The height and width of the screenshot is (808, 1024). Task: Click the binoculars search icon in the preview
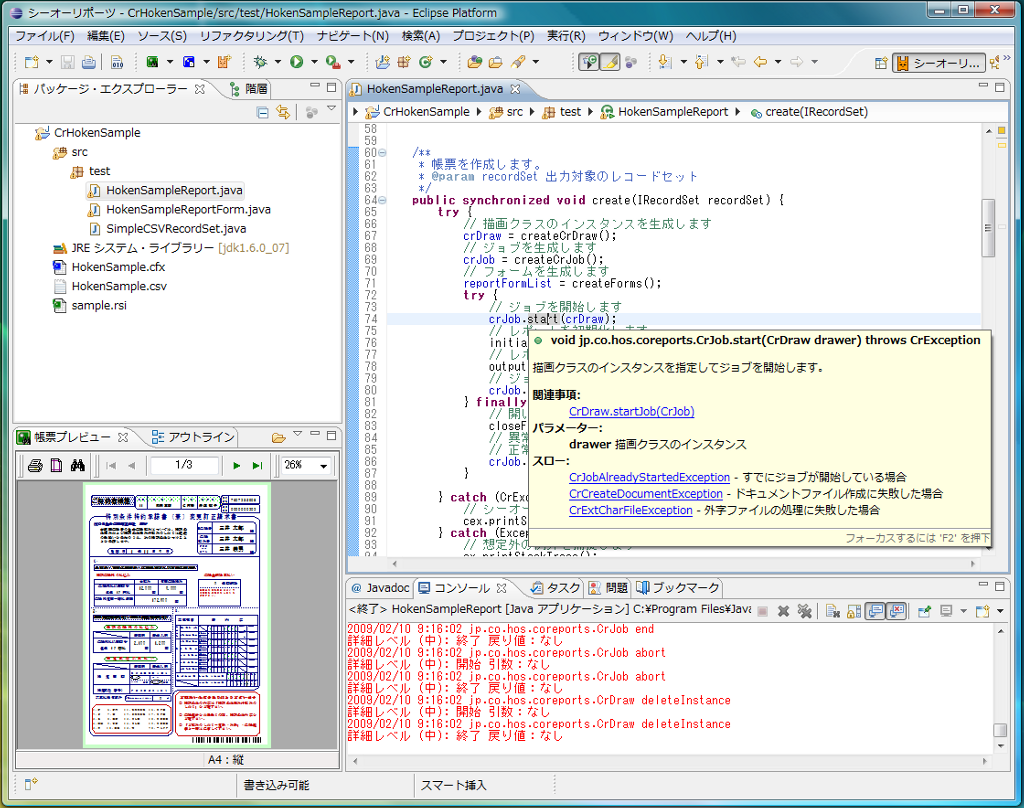(78, 465)
